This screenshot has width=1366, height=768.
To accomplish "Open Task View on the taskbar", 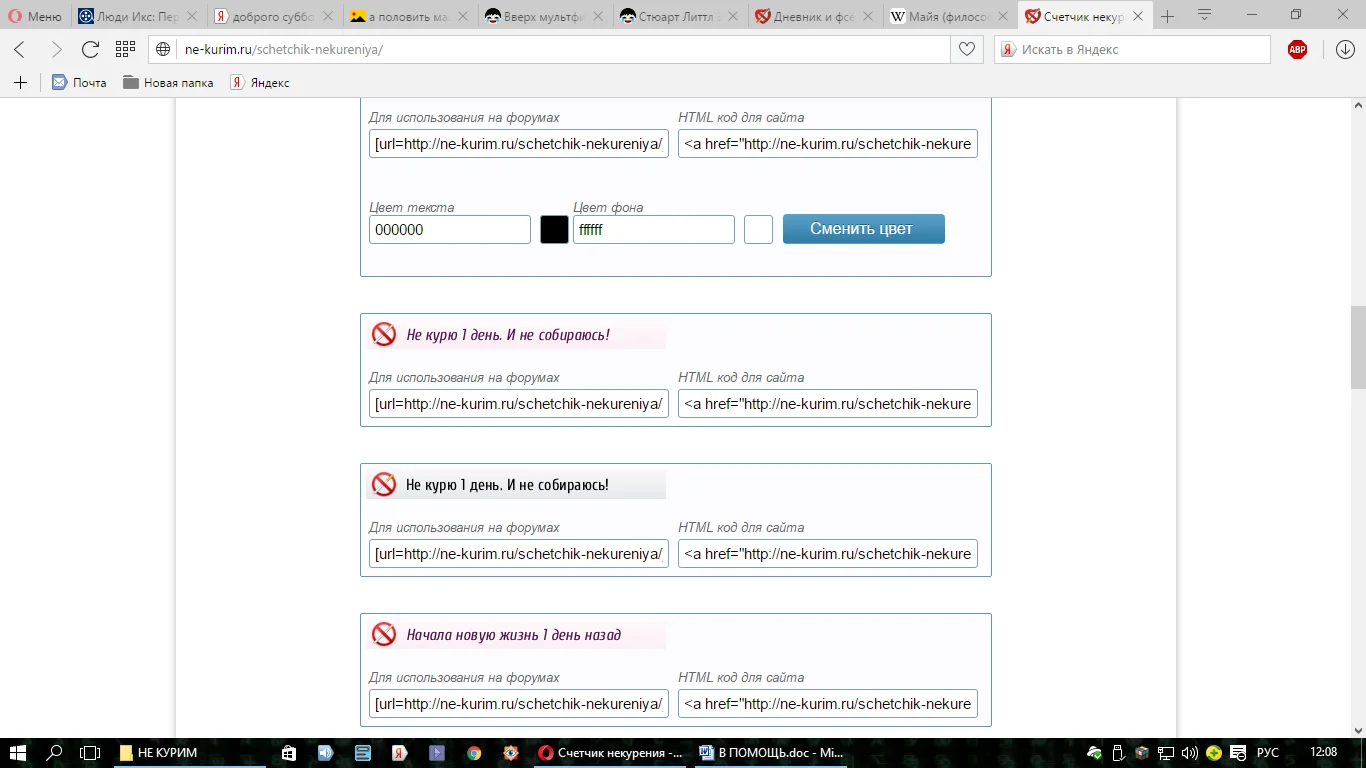I will tap(90, 753).
